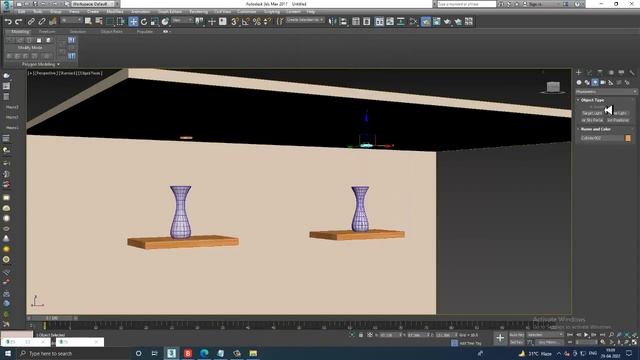Toggle Spinner Snap
Image resolution: width=640 pixels, height=360 pixels.
point(267,22)
